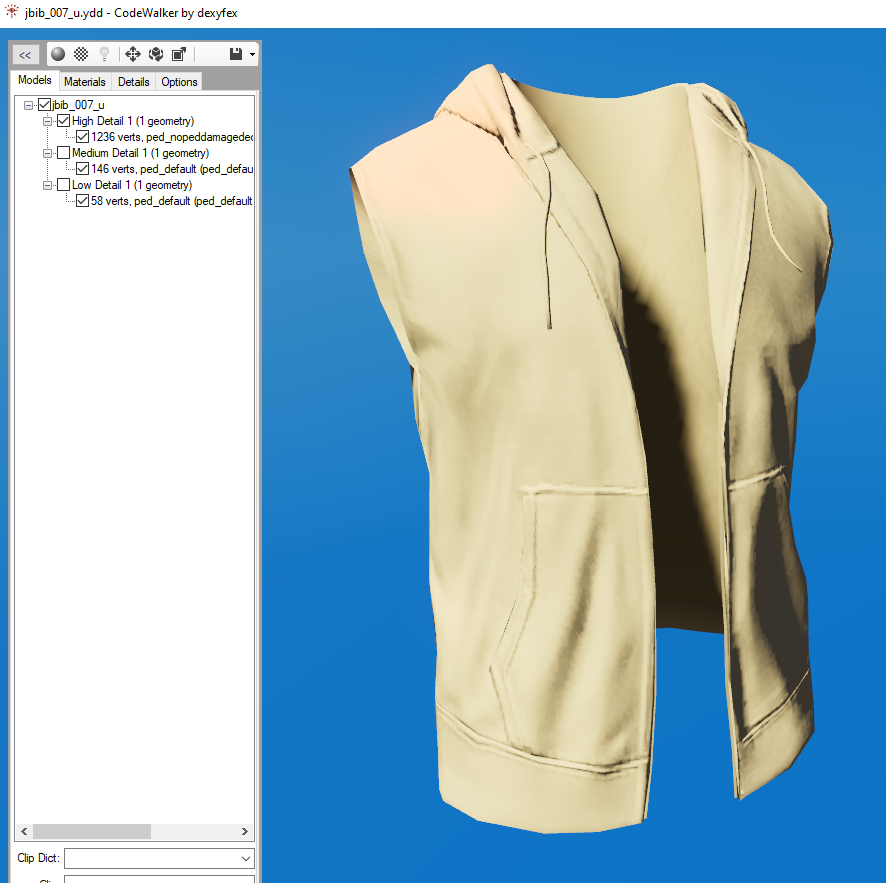Click the light bulb lighting icon

[104, 54]
